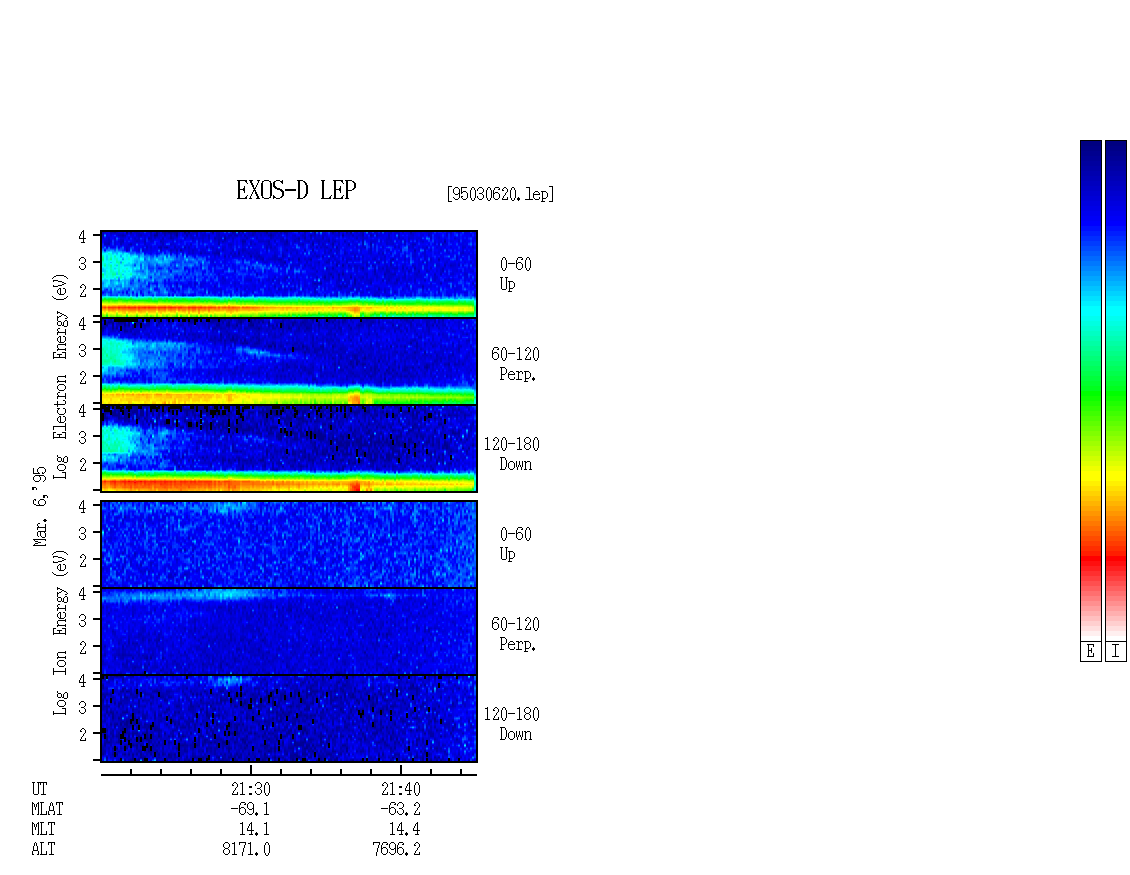This screenshot has width=1130, height=875.
Task: Click the MLT row label
Action: 43,830
